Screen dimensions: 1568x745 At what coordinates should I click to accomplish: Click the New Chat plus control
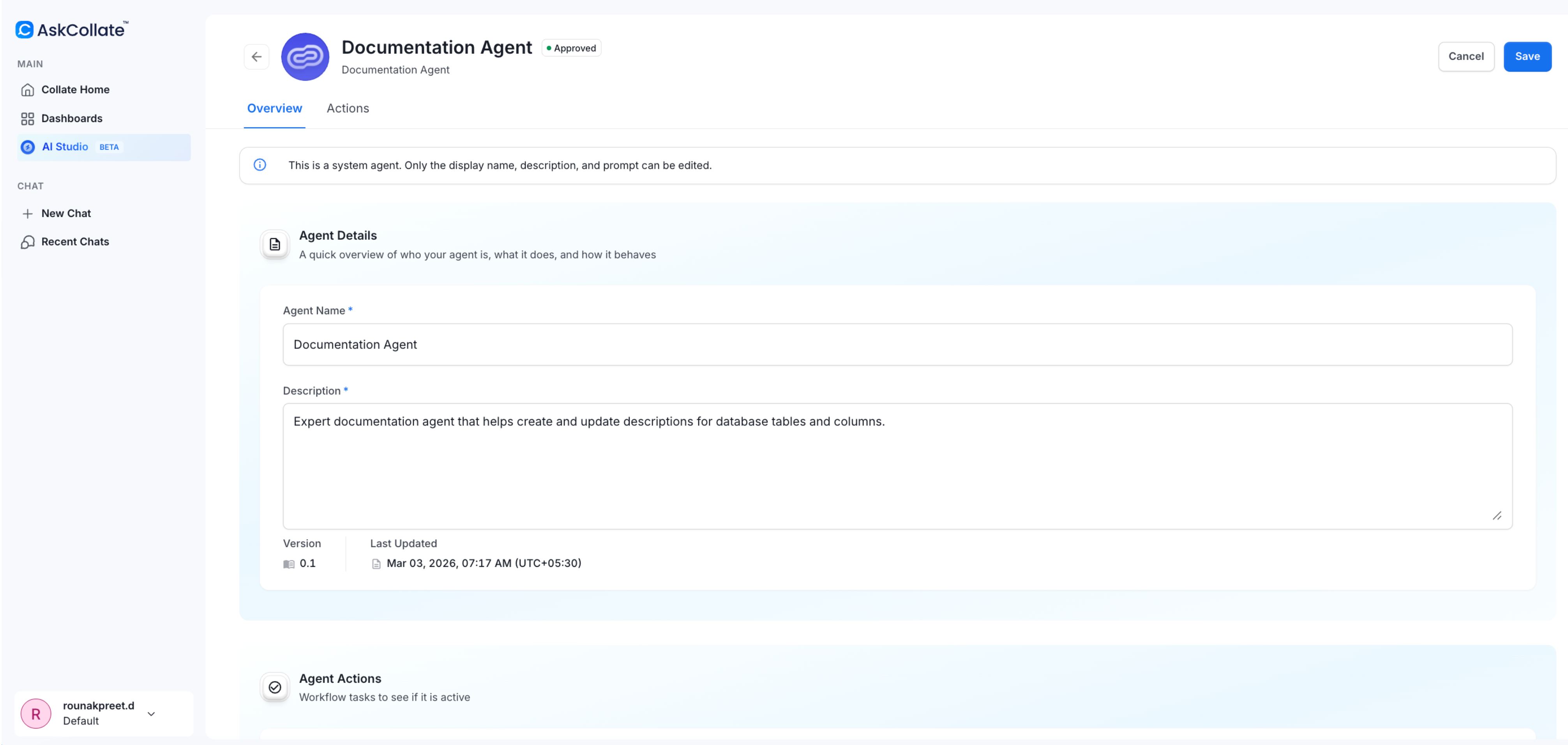pos(28,213)
